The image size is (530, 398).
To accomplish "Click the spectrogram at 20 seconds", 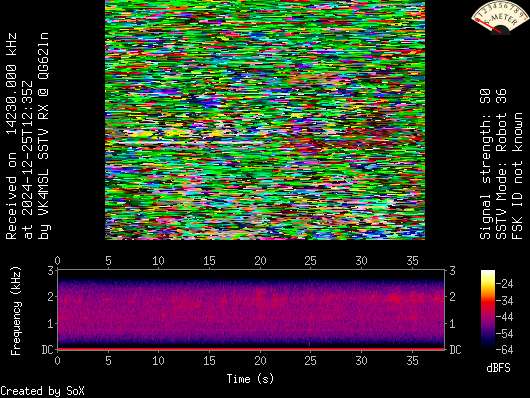I will point(260,309).
